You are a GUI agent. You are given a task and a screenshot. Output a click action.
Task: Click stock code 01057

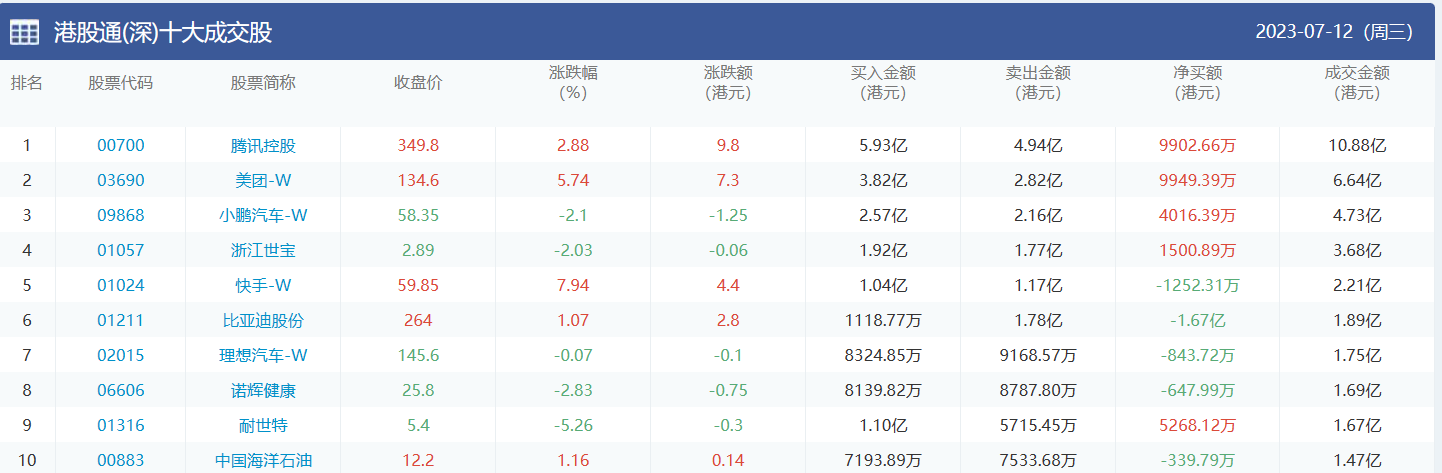pyautogui.click(x=121, y=251)
